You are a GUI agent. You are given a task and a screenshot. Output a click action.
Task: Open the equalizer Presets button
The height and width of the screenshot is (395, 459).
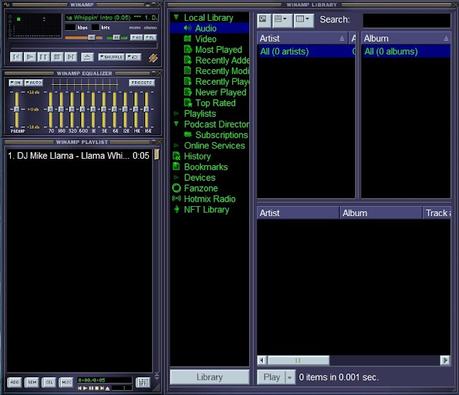(x=142, y=83)
